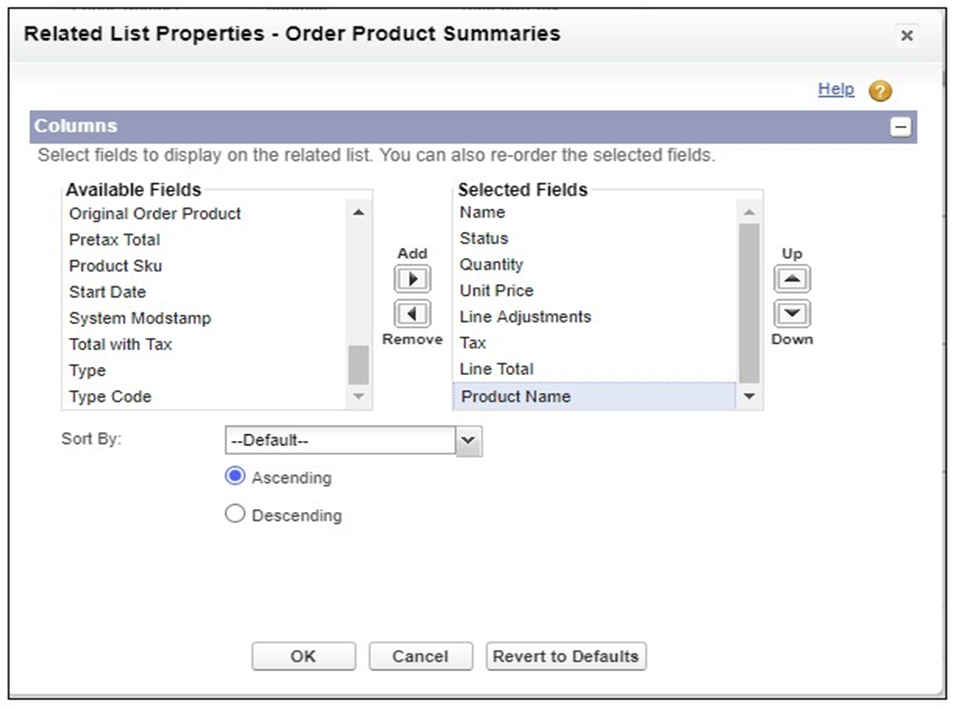This screenshot has width=958, height=707.
Task: Click the orange help question mark icon
Action: 880,91
